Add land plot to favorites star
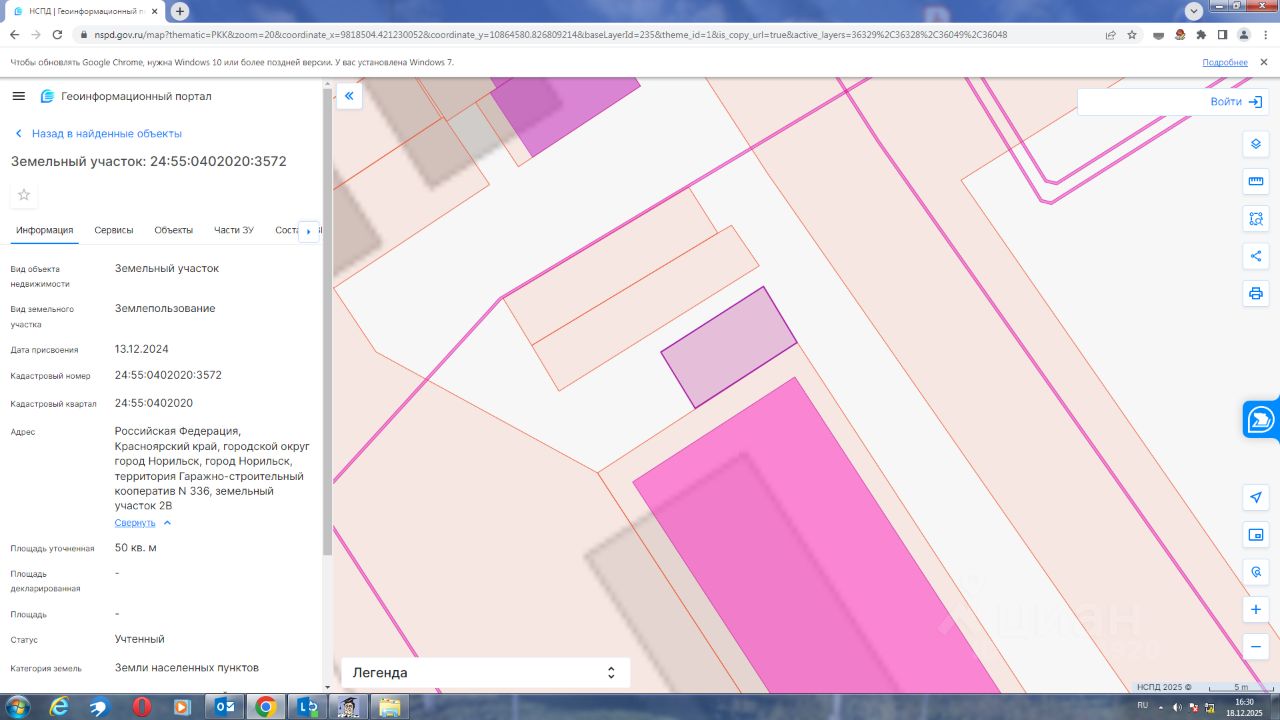The height and width of the screenshot is (720, 1280). 24,195
